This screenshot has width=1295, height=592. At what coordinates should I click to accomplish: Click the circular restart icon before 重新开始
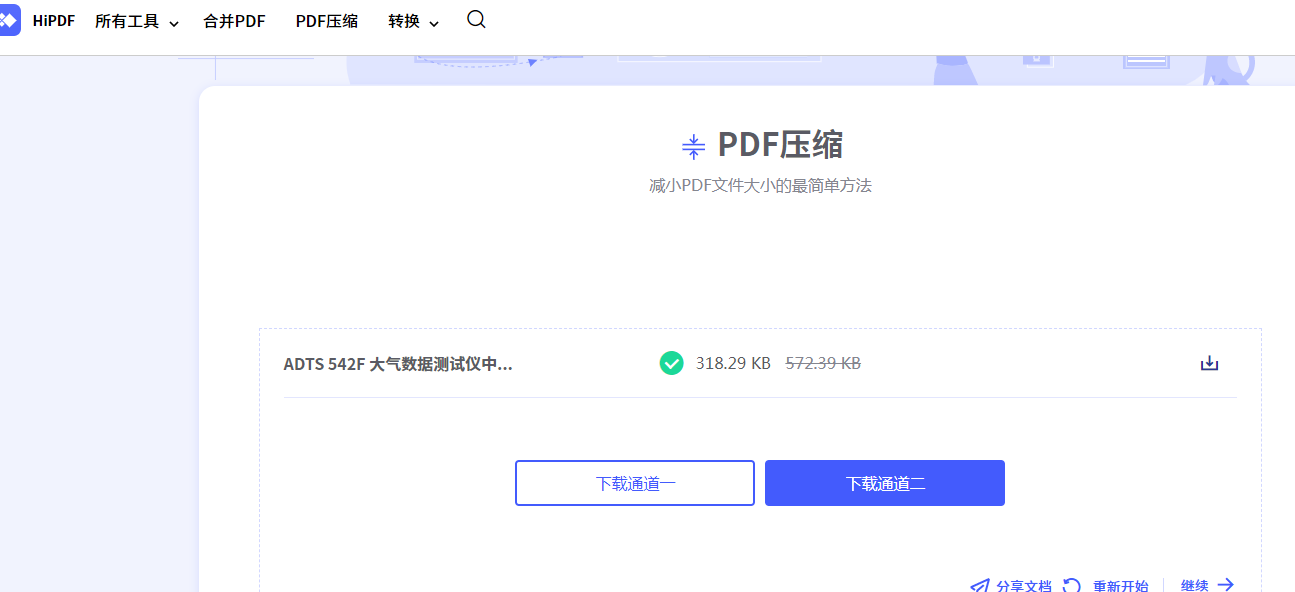1071,584
